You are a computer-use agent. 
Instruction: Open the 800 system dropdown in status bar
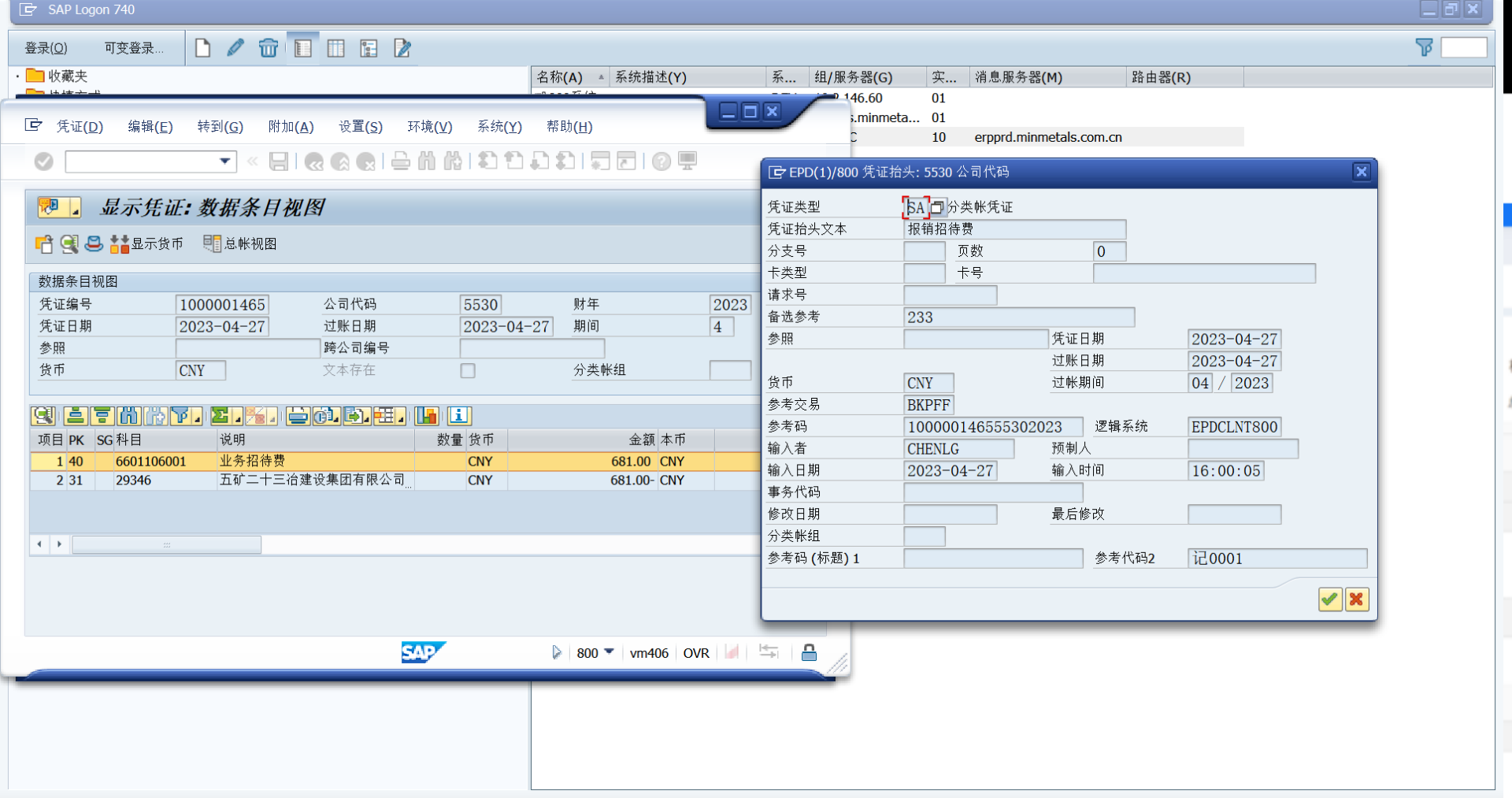[609, 652]
